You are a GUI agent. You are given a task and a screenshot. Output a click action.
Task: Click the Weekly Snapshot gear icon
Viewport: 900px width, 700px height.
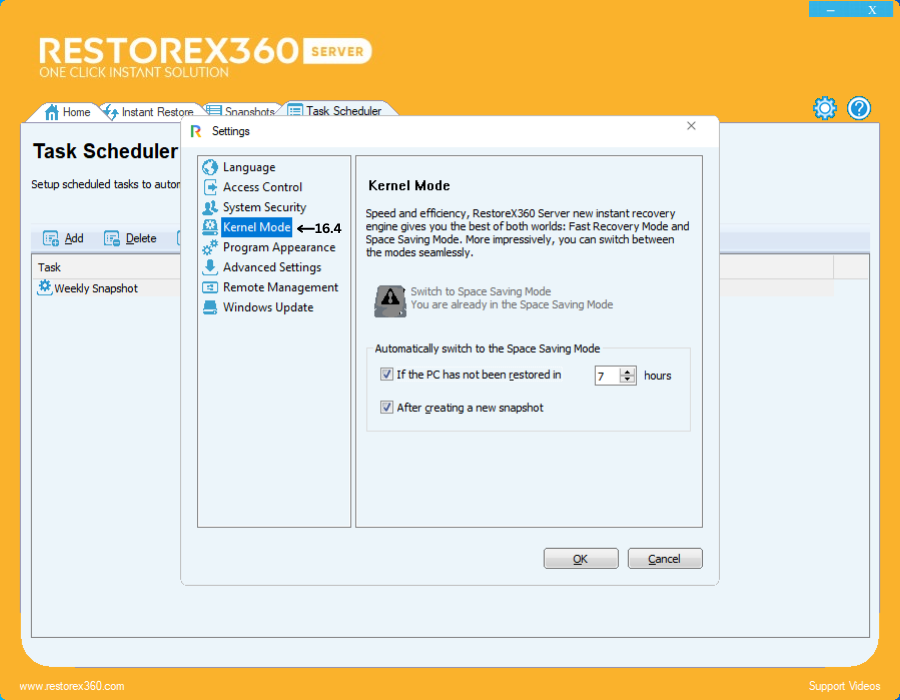45,287
